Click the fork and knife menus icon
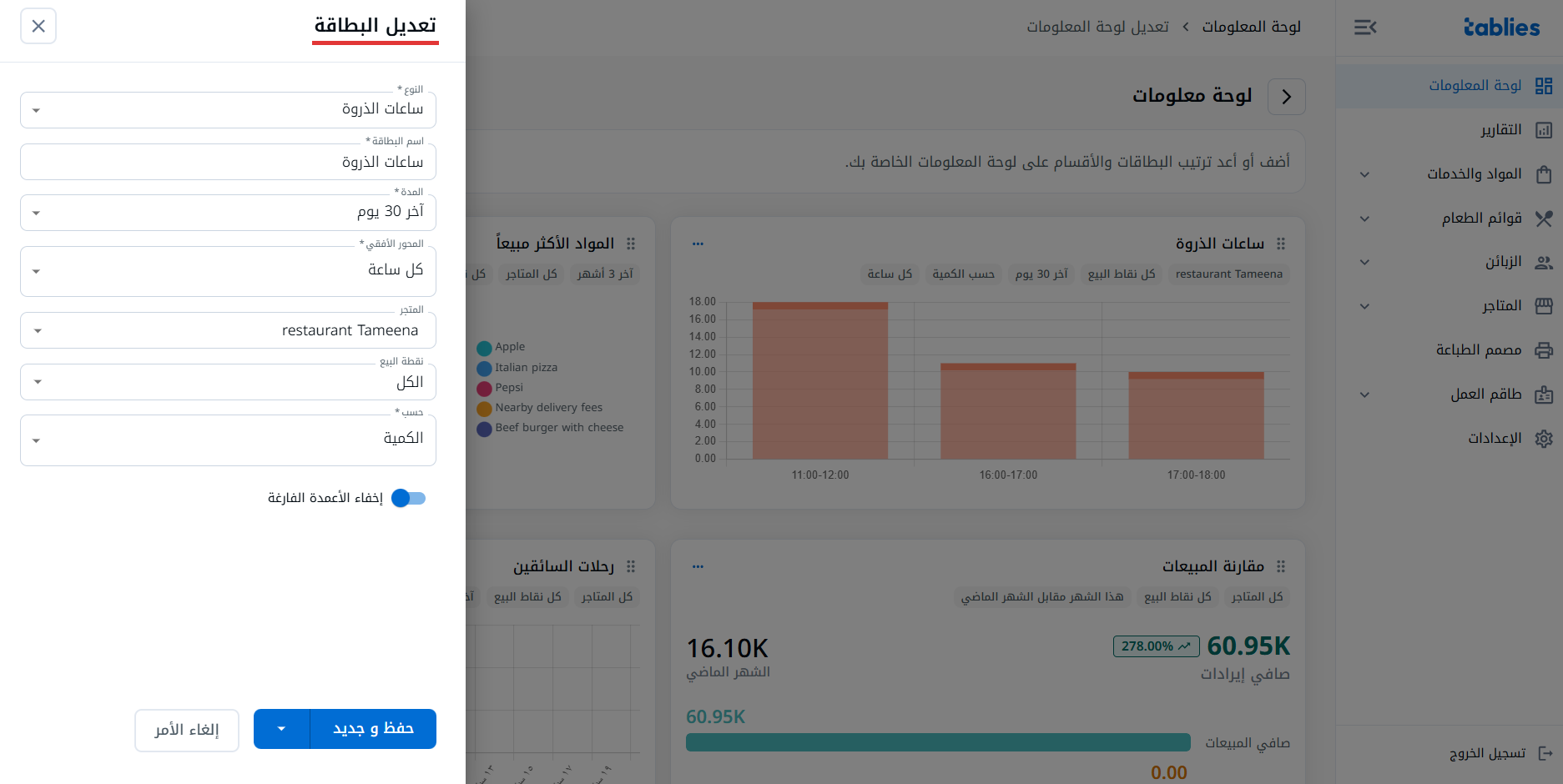Image resolution: width=1563 pixels, height=784 pixels. 1544,219
